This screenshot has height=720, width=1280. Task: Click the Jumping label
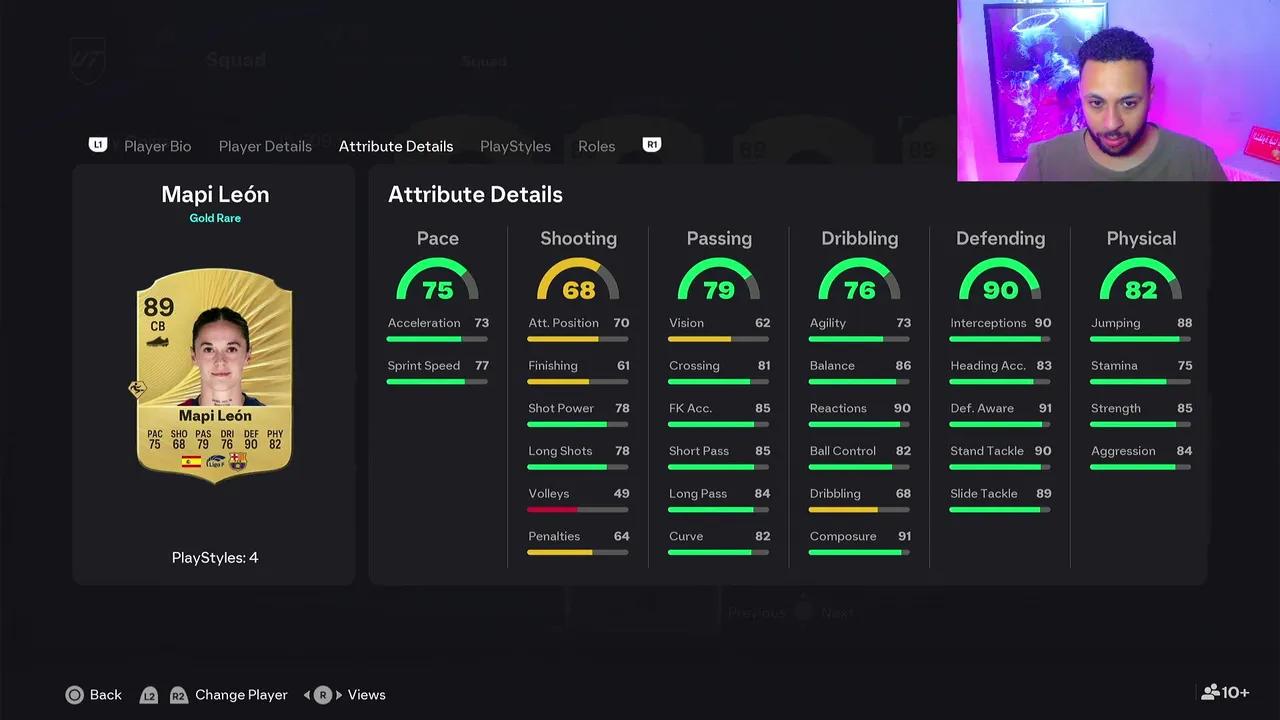pyautogui.click(x=1116, y=323)
